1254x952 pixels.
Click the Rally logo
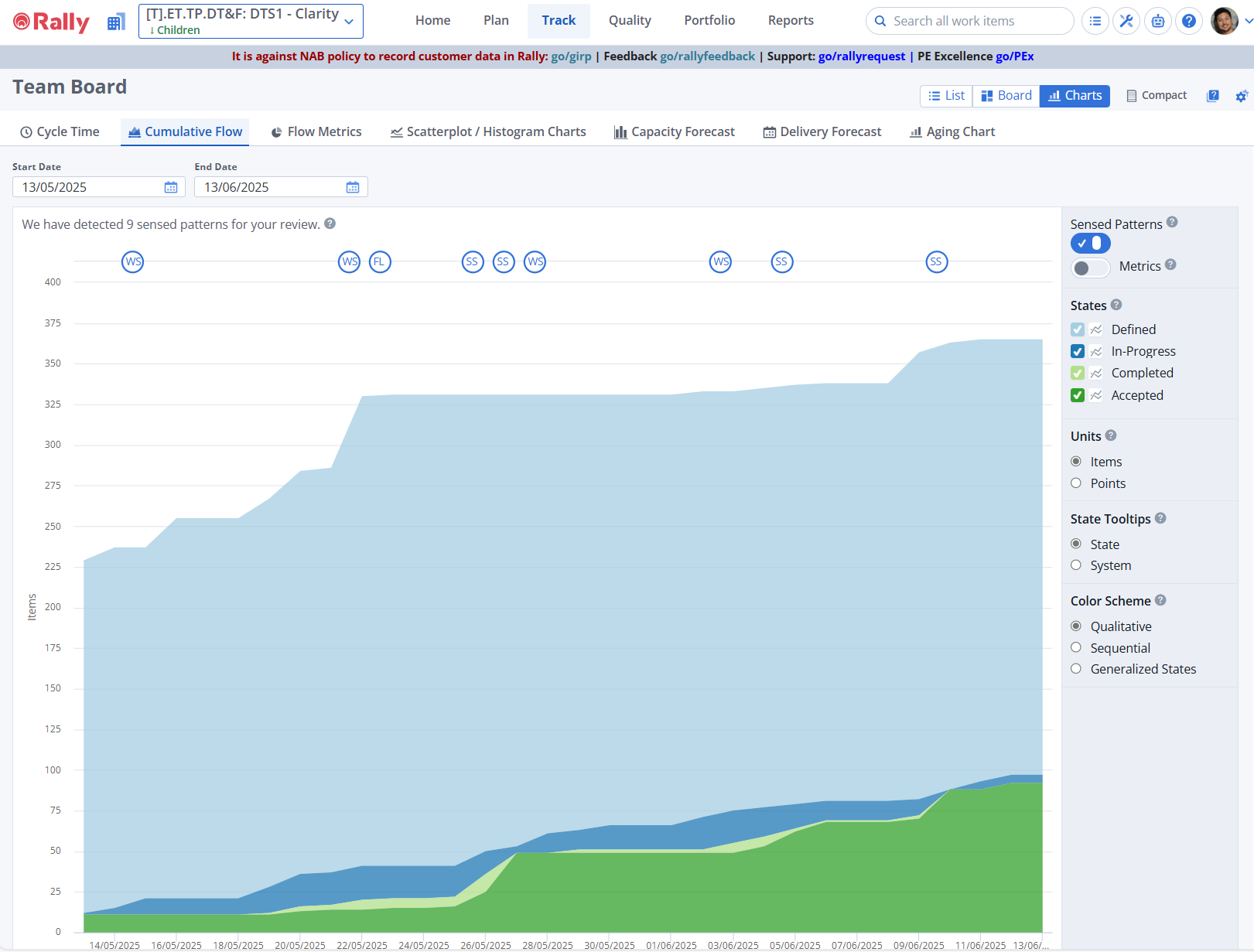(x=51, y=22)
